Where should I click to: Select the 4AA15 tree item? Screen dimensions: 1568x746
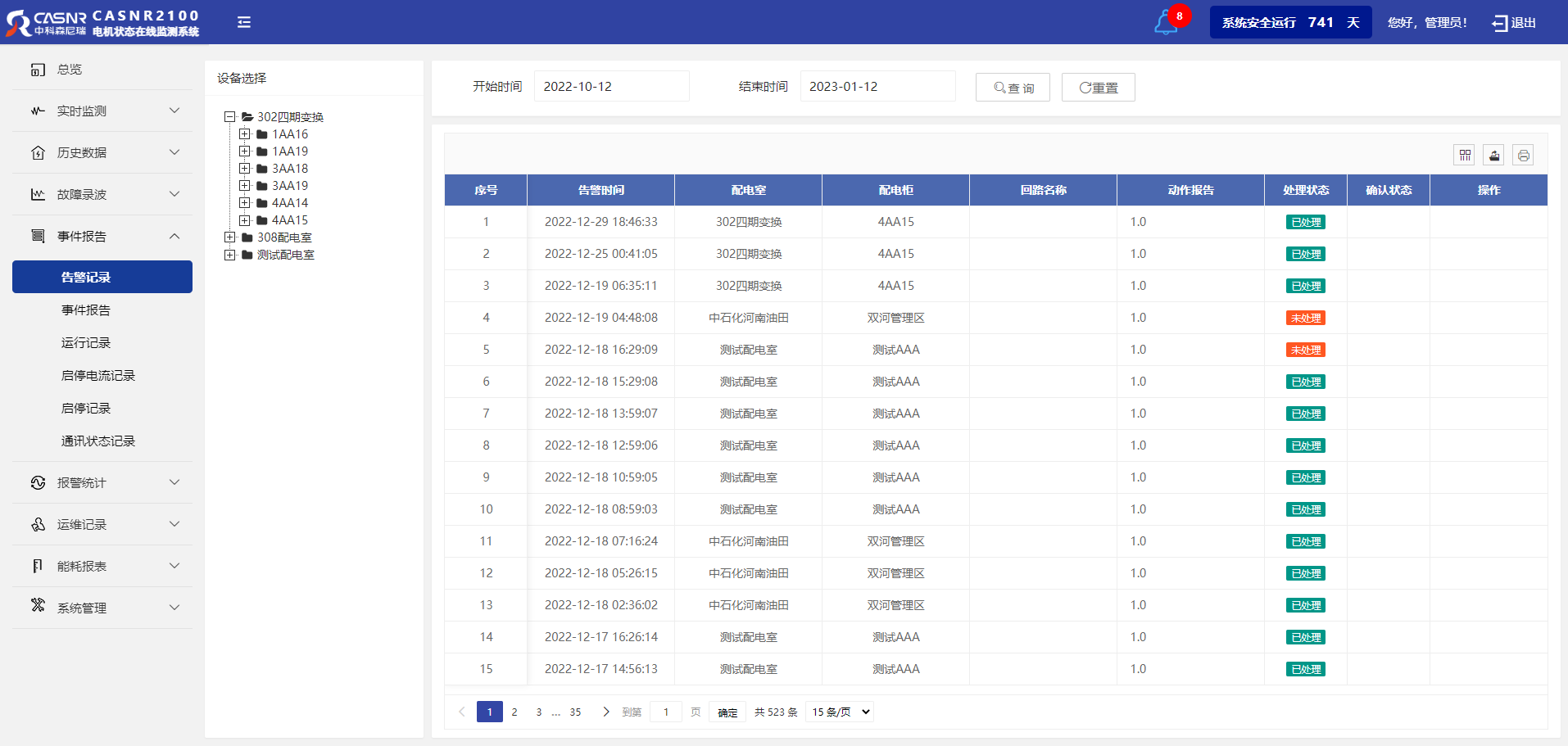tap(290, 220)
